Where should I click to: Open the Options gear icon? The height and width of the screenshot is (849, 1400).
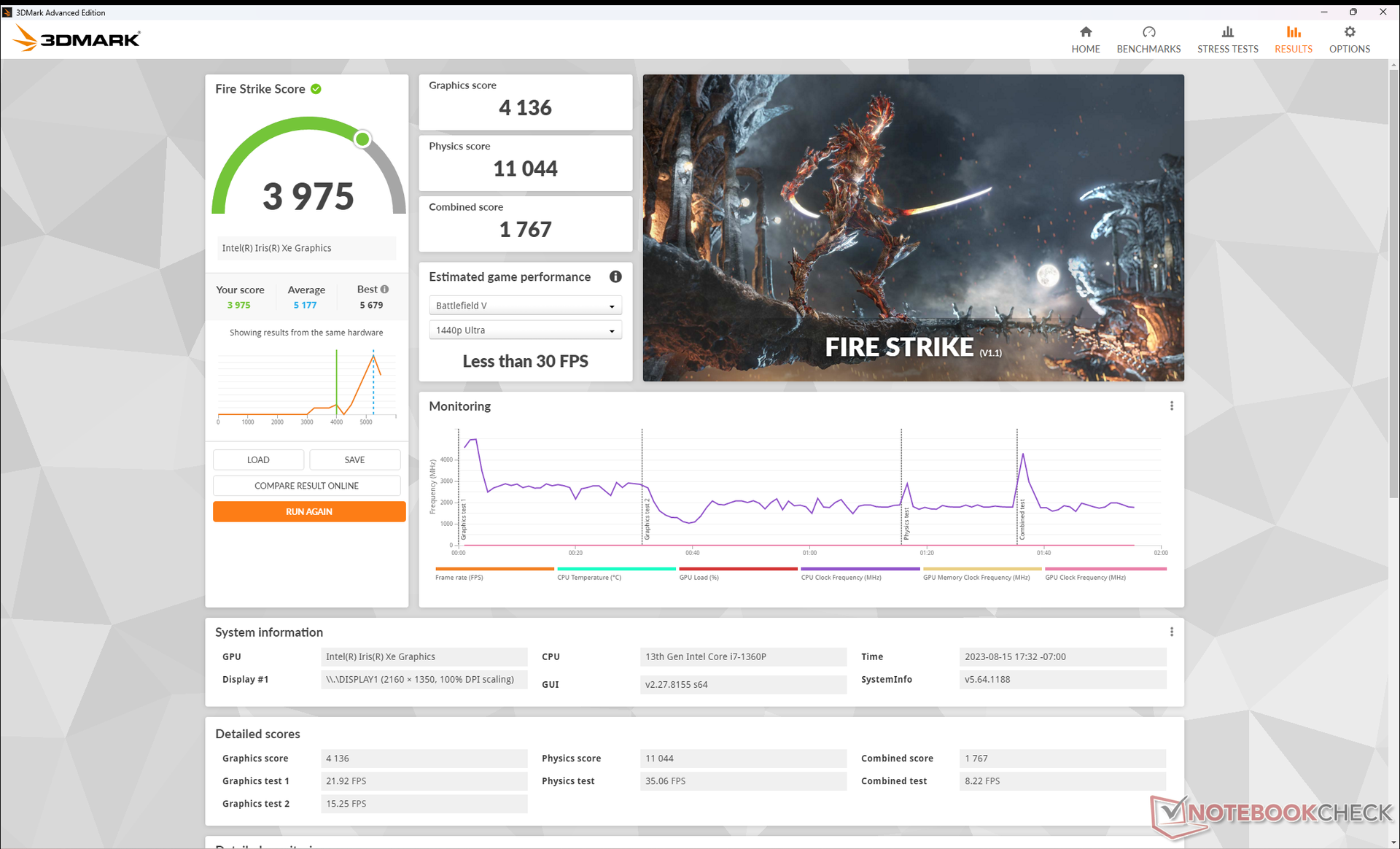pyautogui.click(x=1349, y=32)
